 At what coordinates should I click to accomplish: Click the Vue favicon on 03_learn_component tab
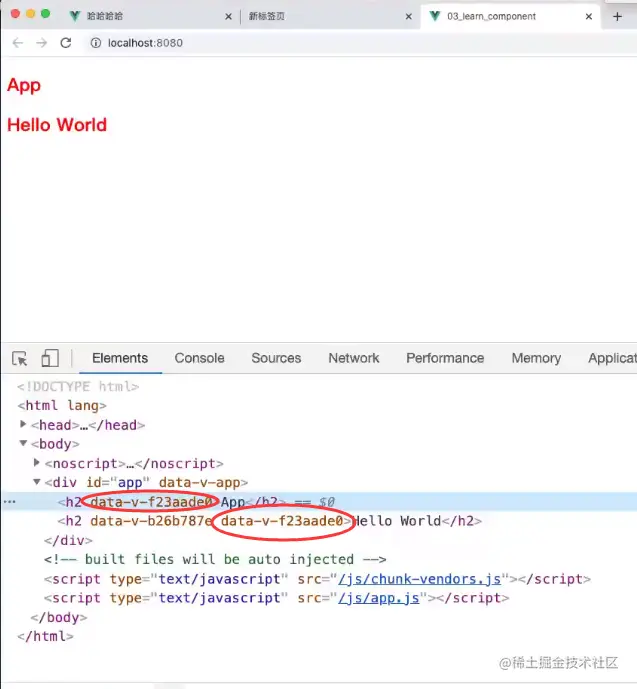click(x=435, y=16)
